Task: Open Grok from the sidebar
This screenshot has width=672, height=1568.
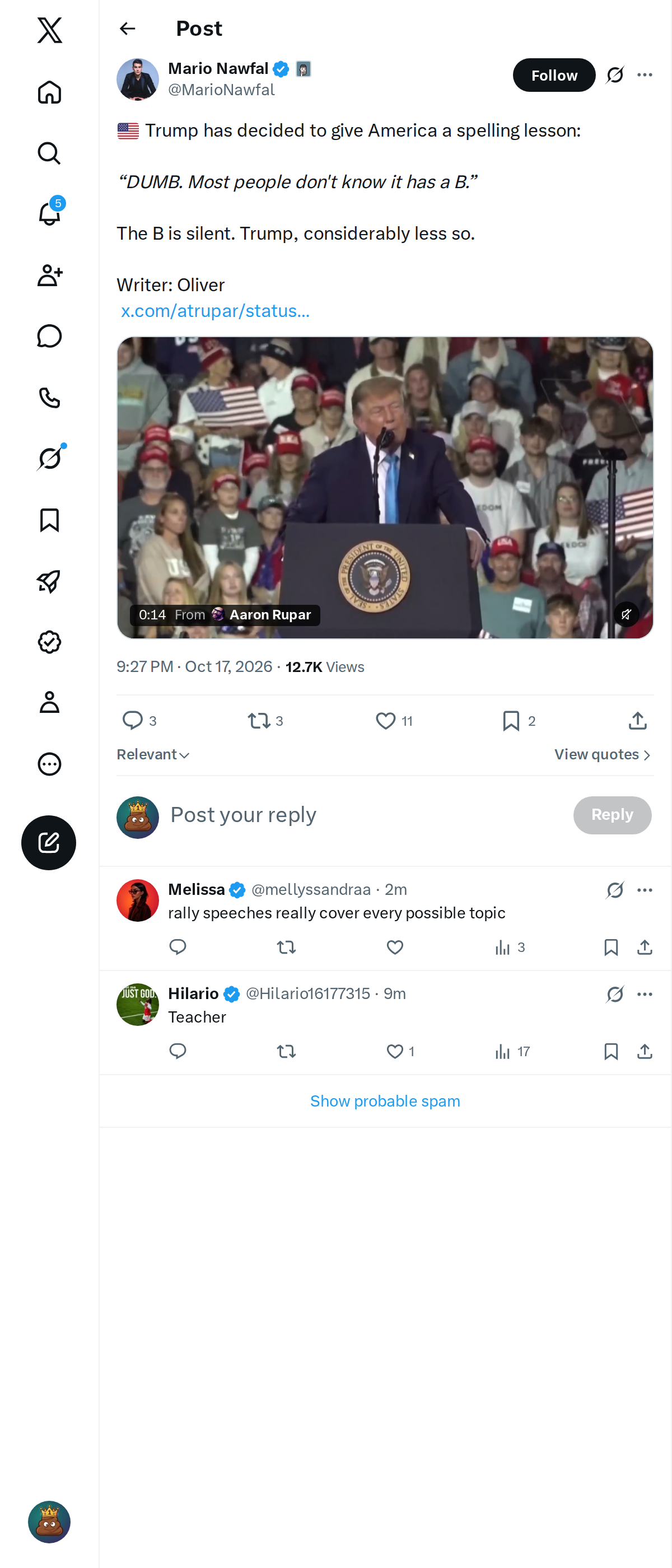Action: point(49,458)
